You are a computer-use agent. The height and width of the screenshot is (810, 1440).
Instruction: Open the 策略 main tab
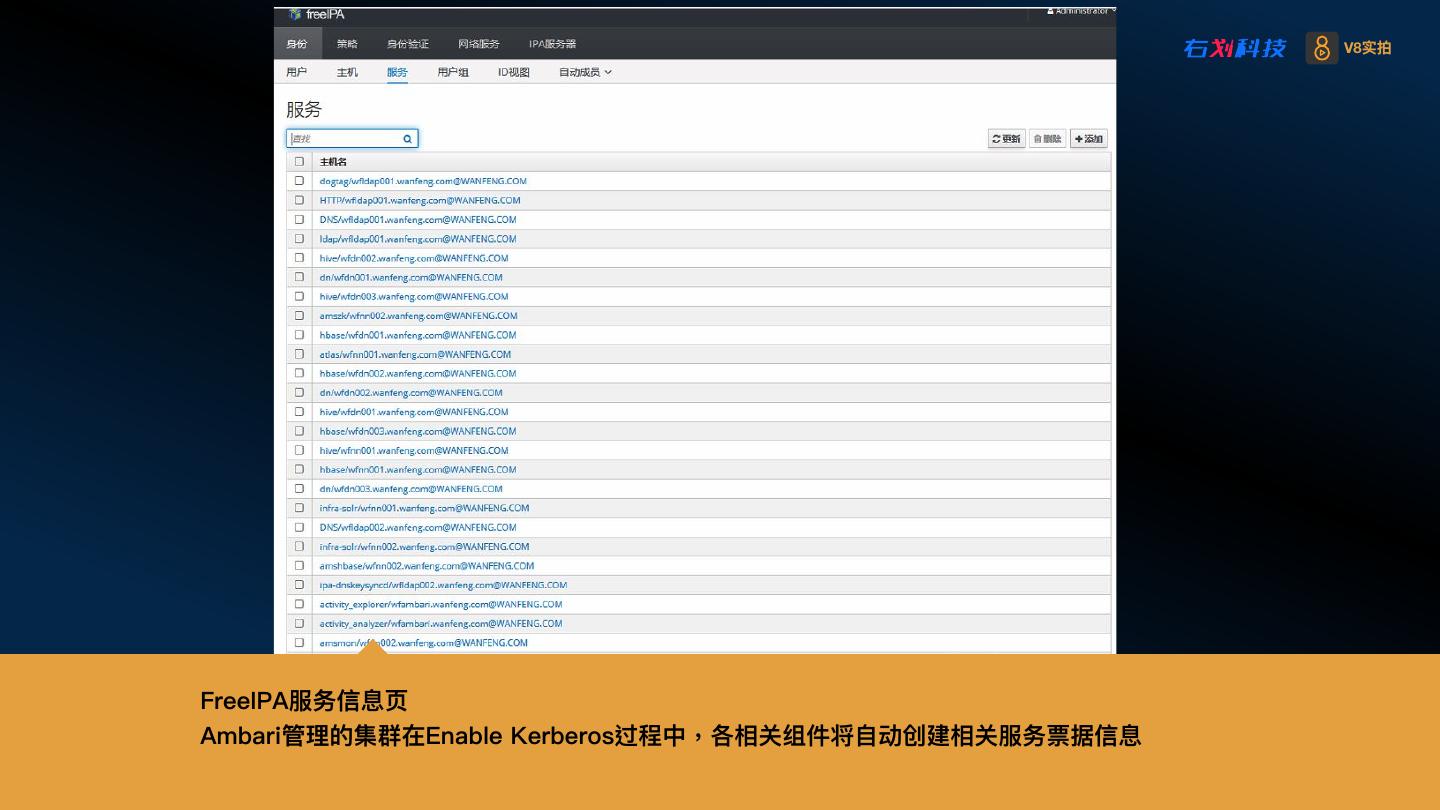pyautogui.click(x=347, y=44)
